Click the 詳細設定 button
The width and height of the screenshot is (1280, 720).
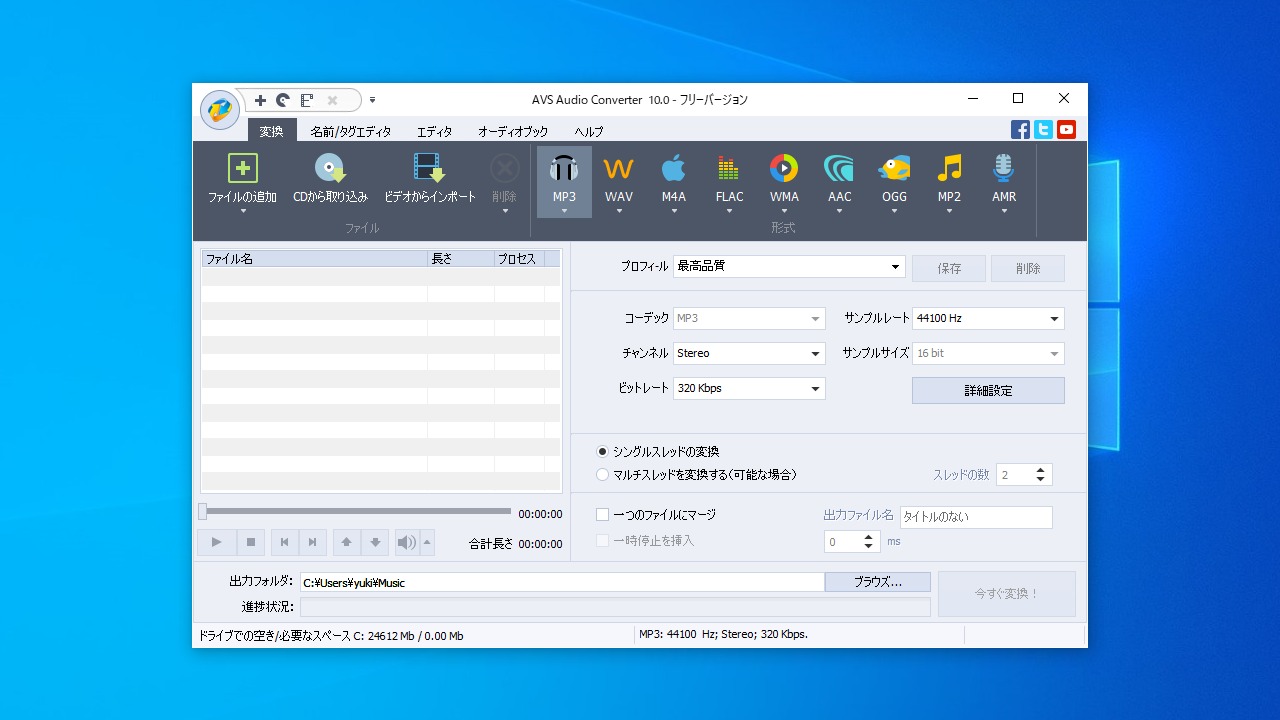coord(988,391)
